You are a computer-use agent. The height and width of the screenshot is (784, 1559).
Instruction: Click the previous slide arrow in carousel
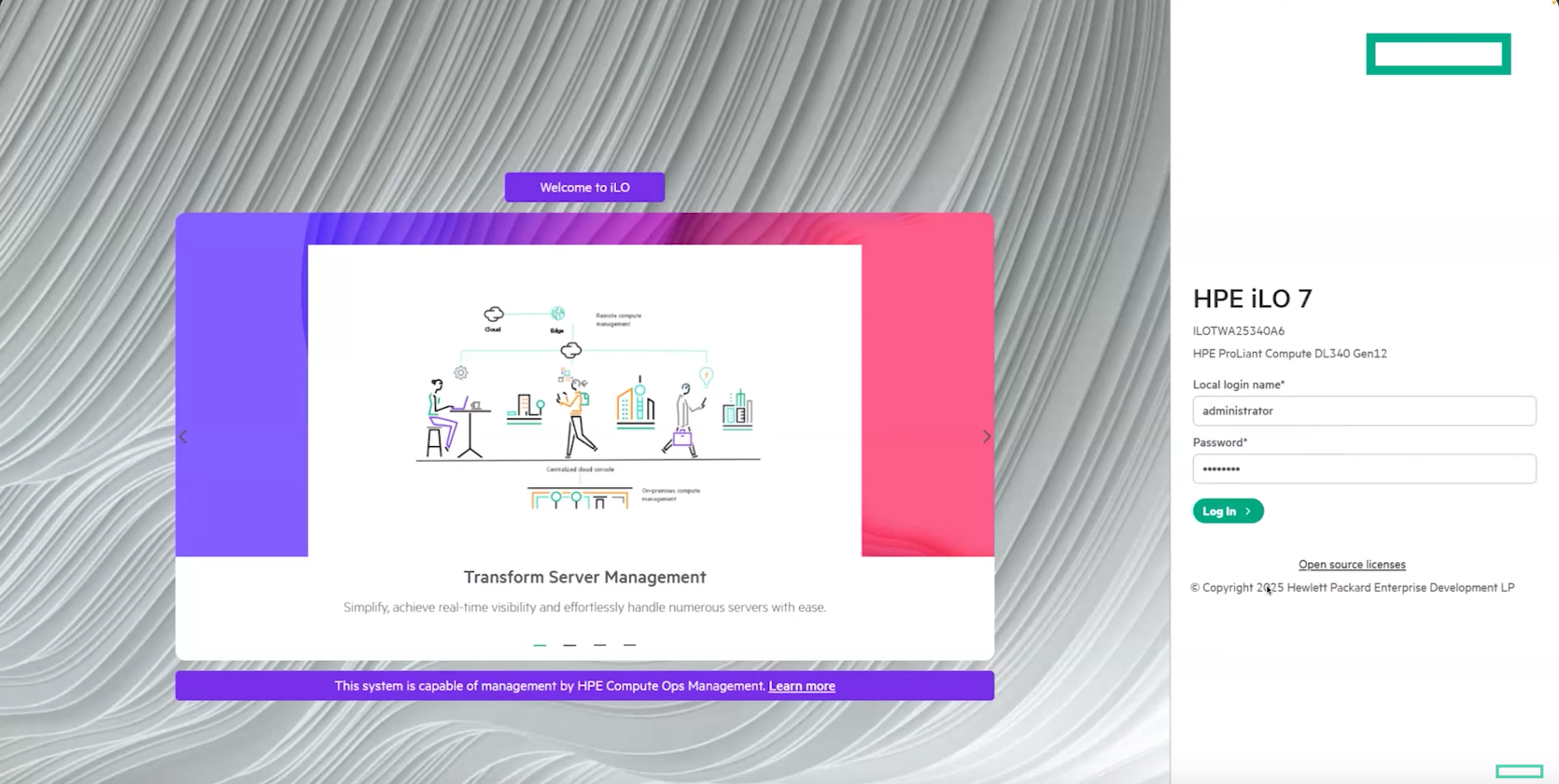click(183, 437)
